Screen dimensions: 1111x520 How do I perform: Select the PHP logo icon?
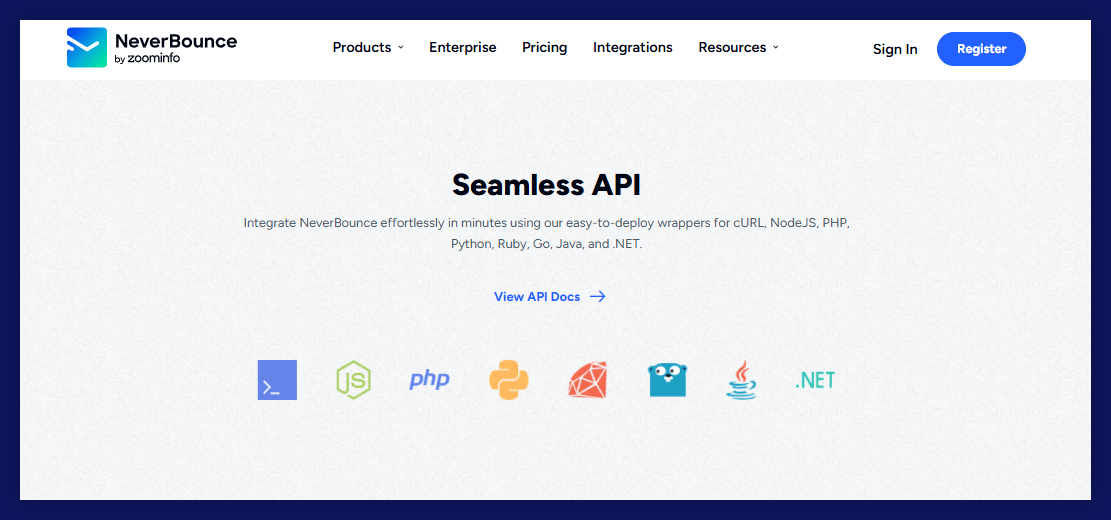coord(429,380)
